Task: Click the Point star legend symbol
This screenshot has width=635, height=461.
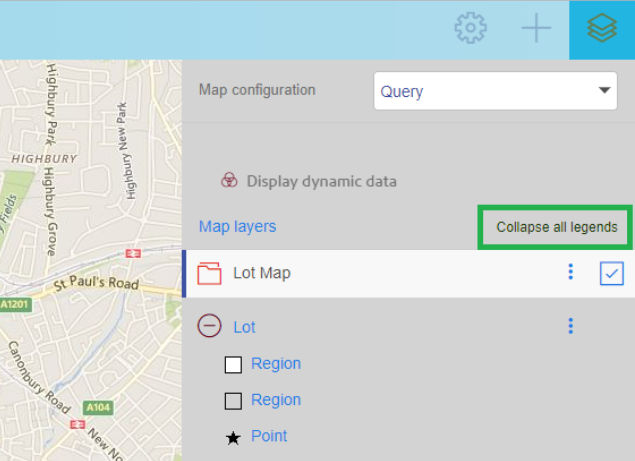Action: pos(233,438)
